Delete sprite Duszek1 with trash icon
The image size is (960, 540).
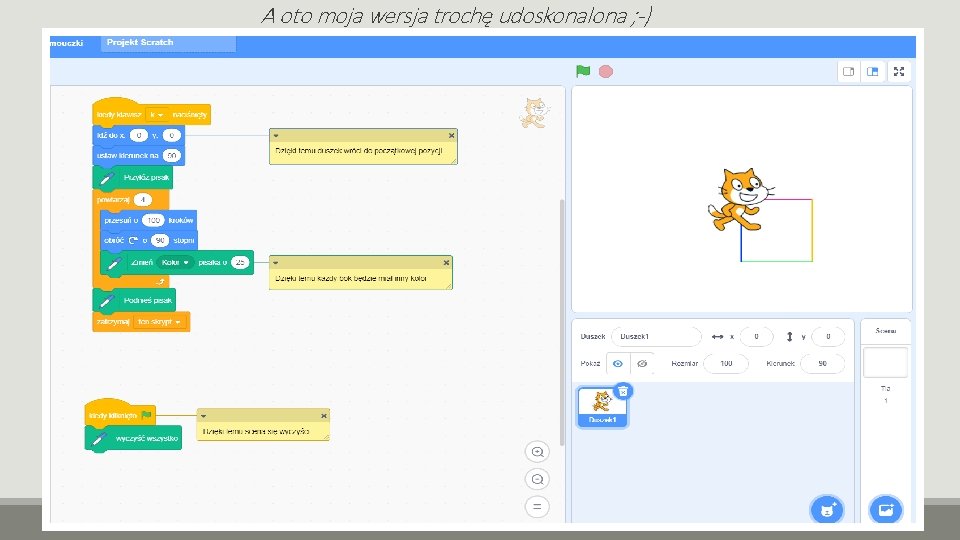pos(623,391)
